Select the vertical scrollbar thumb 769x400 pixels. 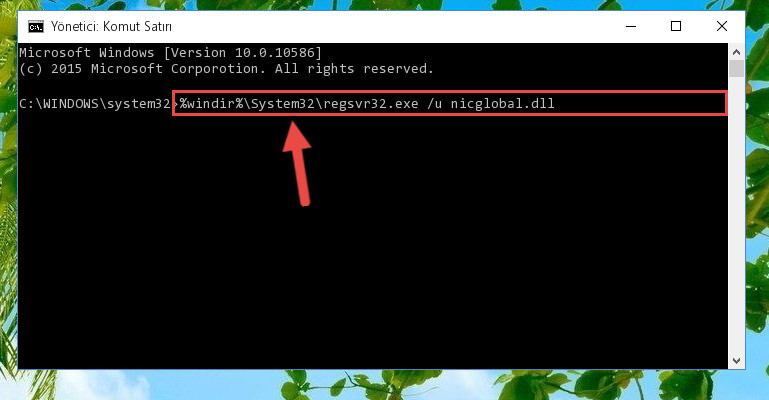736,69
